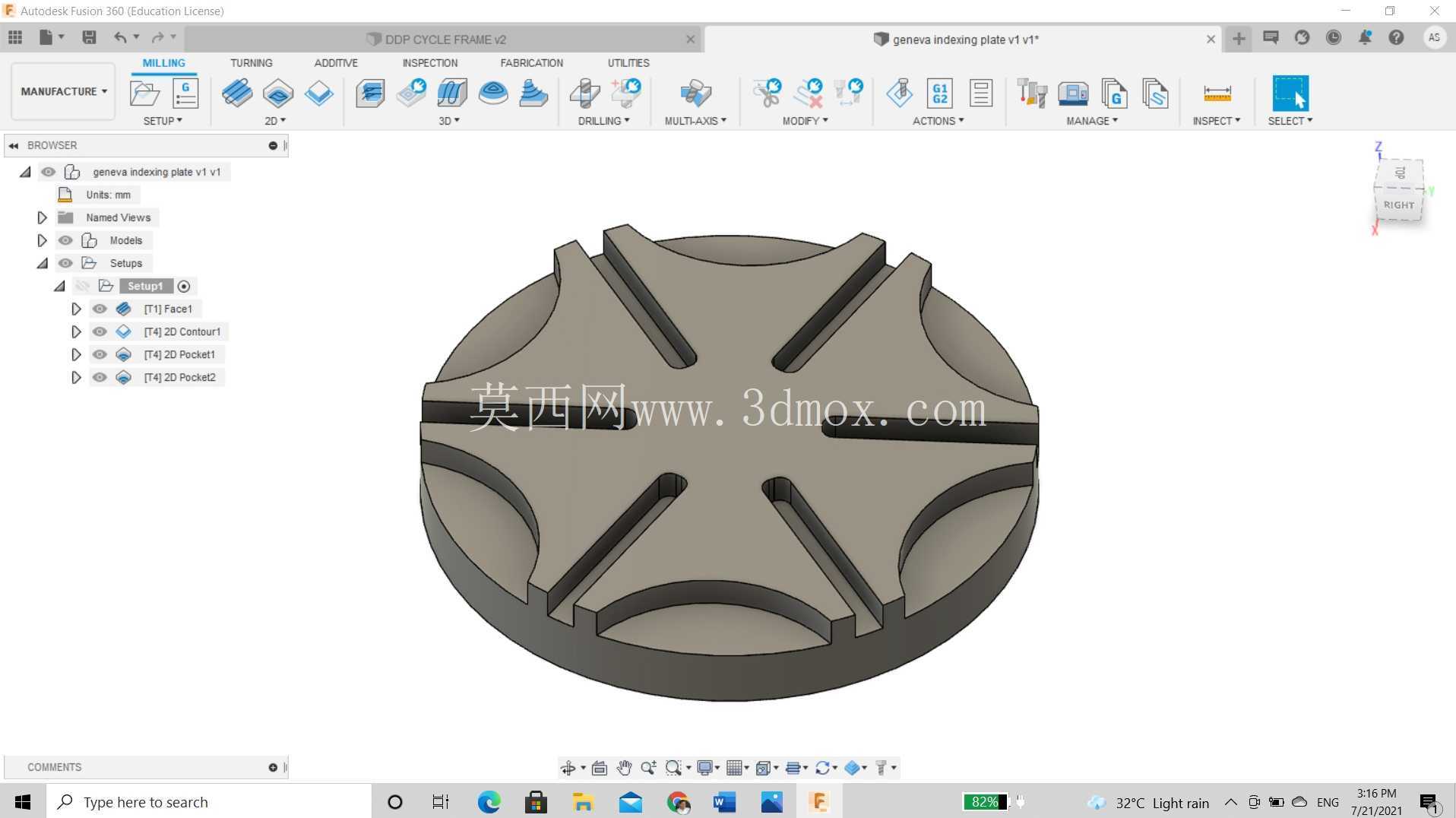The height and width of the screenshot is (818, 1456).
Task: Select the 3D Parallel toolpath icon
Action: 452,94
